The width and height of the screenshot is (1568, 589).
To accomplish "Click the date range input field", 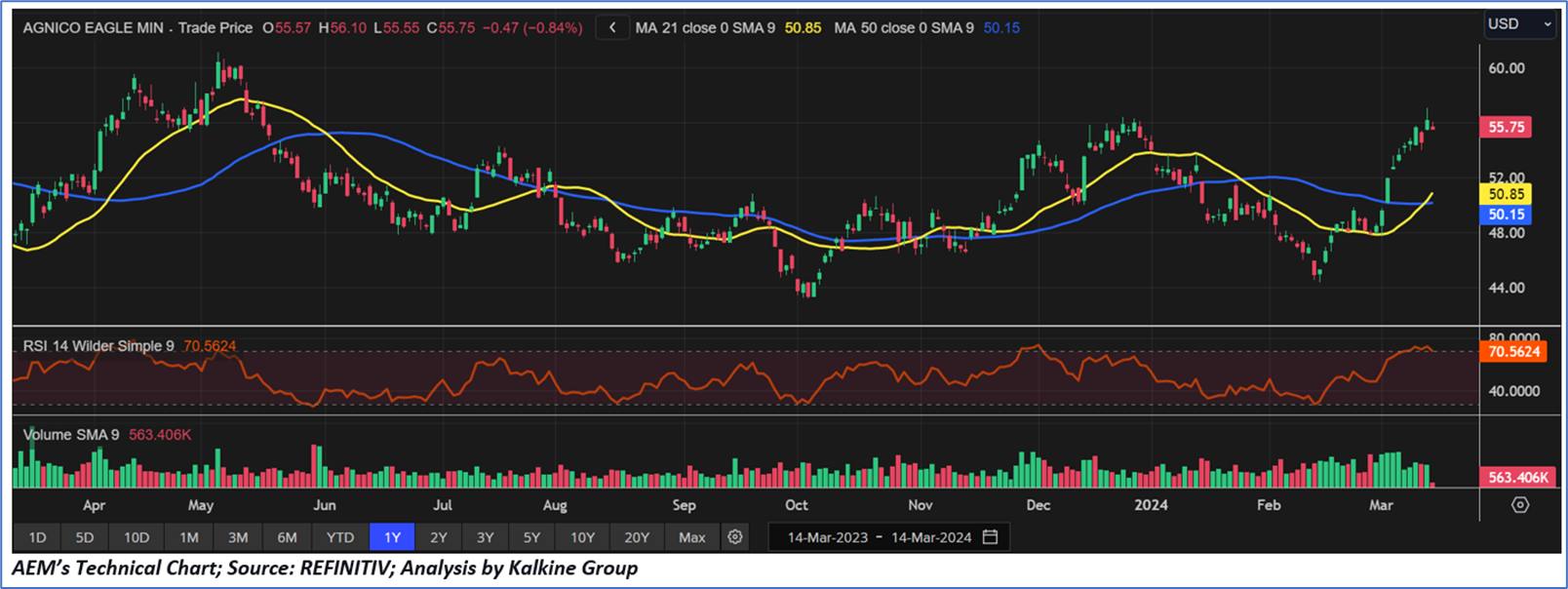I will pyautogui.click(x=879, y=537).
